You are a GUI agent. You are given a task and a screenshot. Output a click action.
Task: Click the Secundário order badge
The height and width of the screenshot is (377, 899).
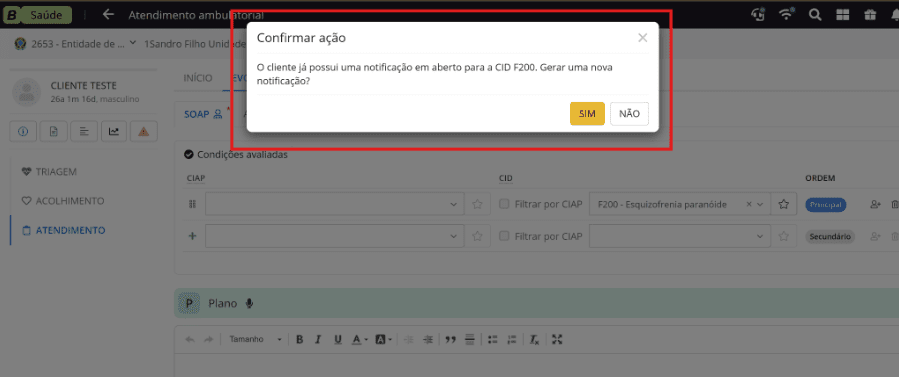pyautogui.click(x=830, y=236)
